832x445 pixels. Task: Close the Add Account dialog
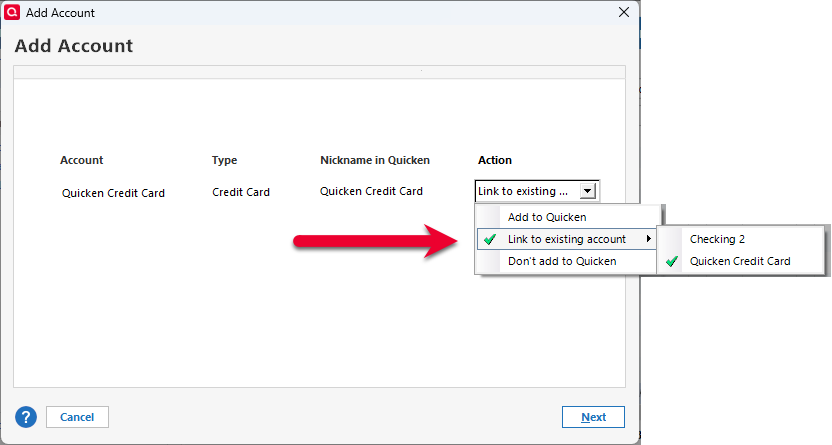tap(624, 12)
